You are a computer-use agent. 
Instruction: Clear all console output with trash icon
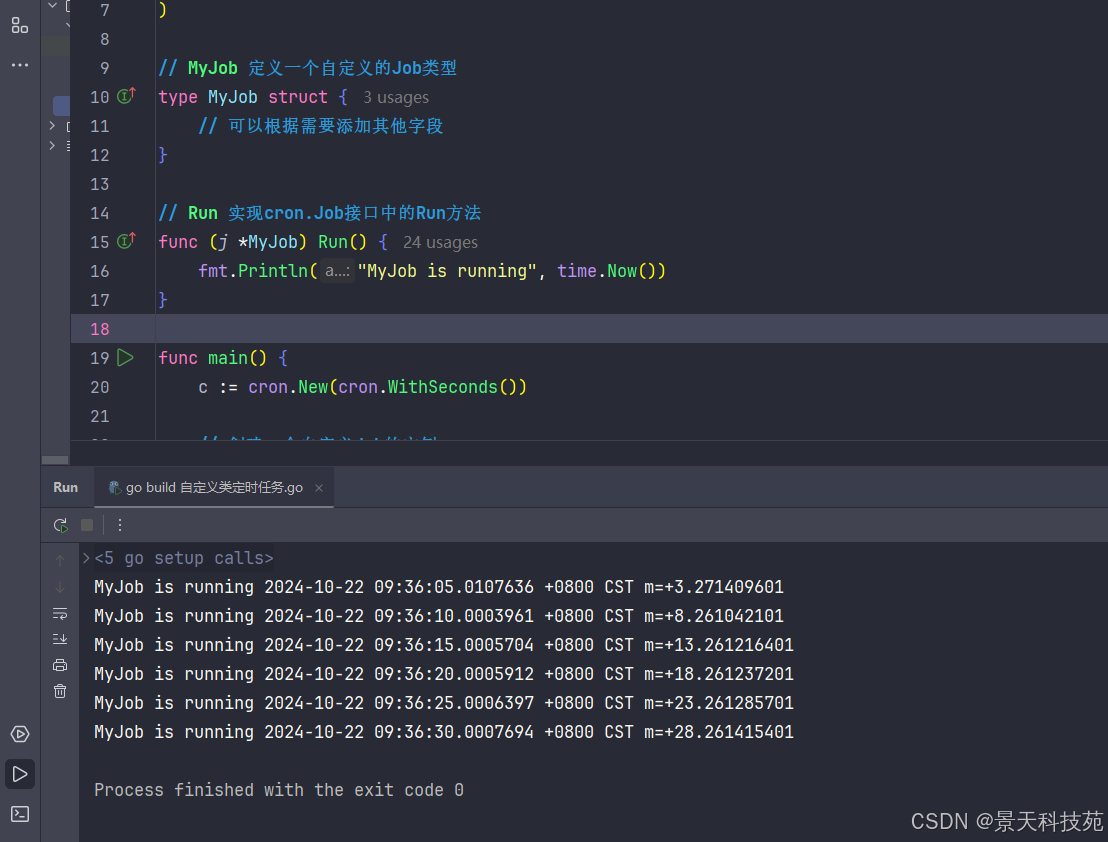(60, 692)
